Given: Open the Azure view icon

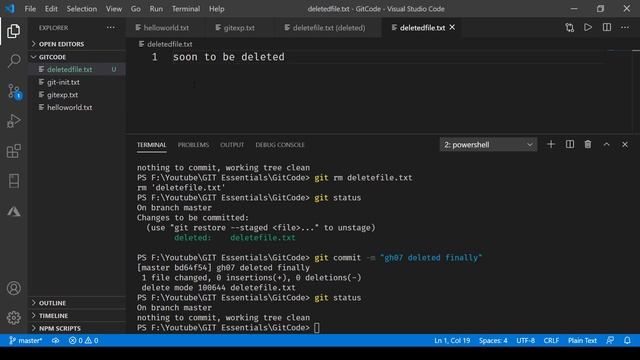Looking at the screenshot, I should pyautogui.click(x=13, y=211).
